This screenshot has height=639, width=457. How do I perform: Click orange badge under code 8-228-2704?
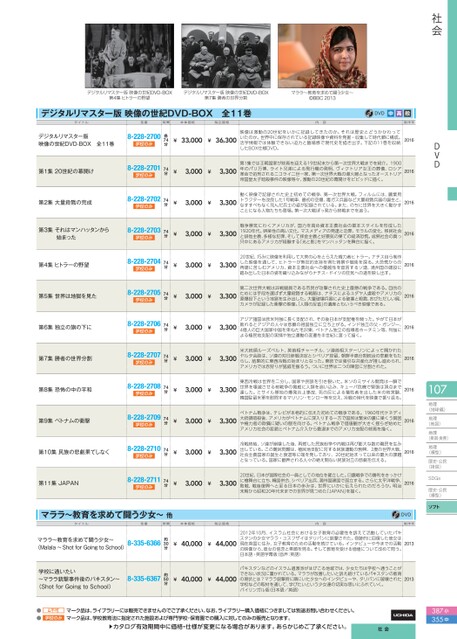pos(144,269)
